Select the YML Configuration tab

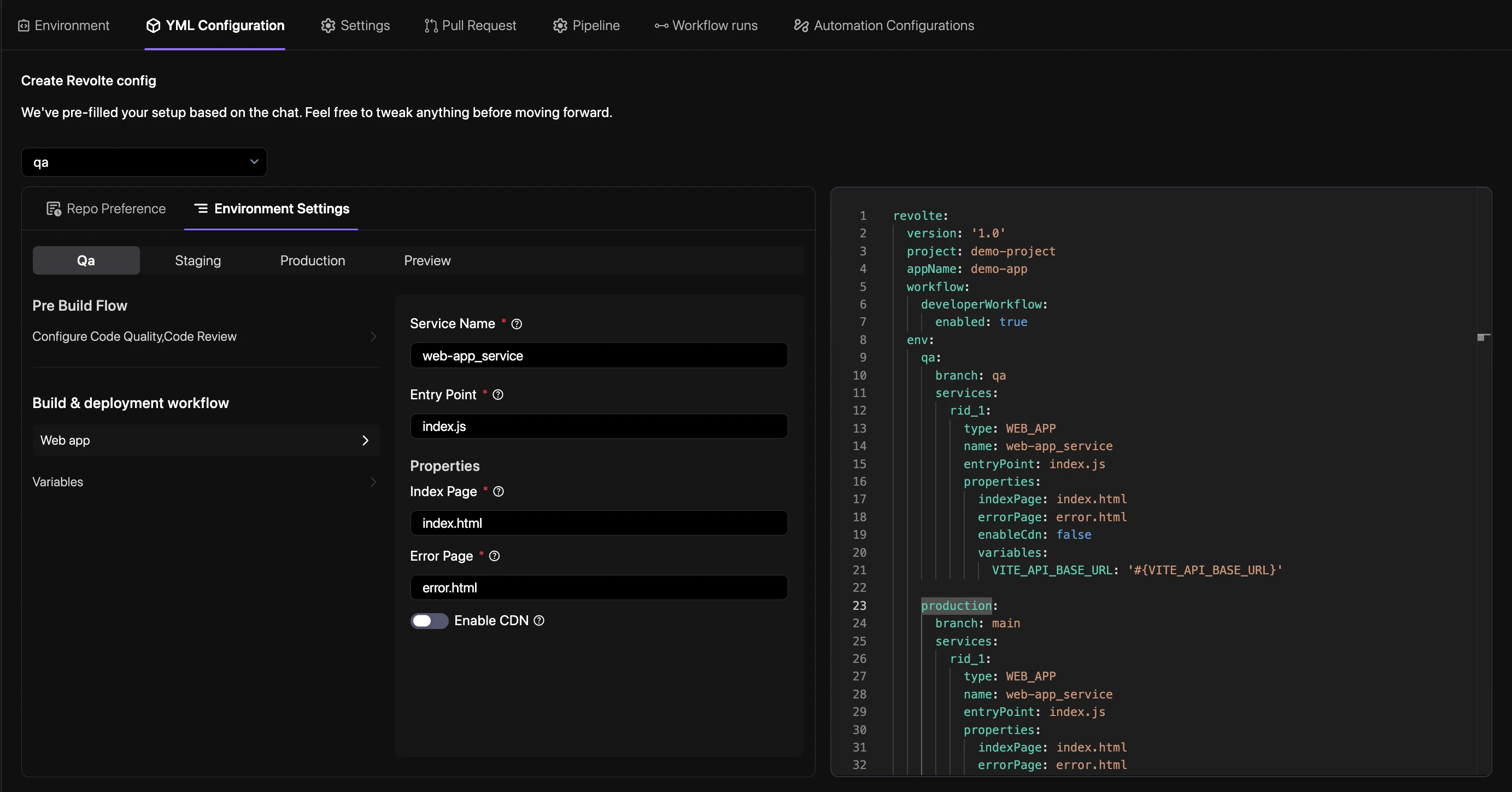[215, 25]
